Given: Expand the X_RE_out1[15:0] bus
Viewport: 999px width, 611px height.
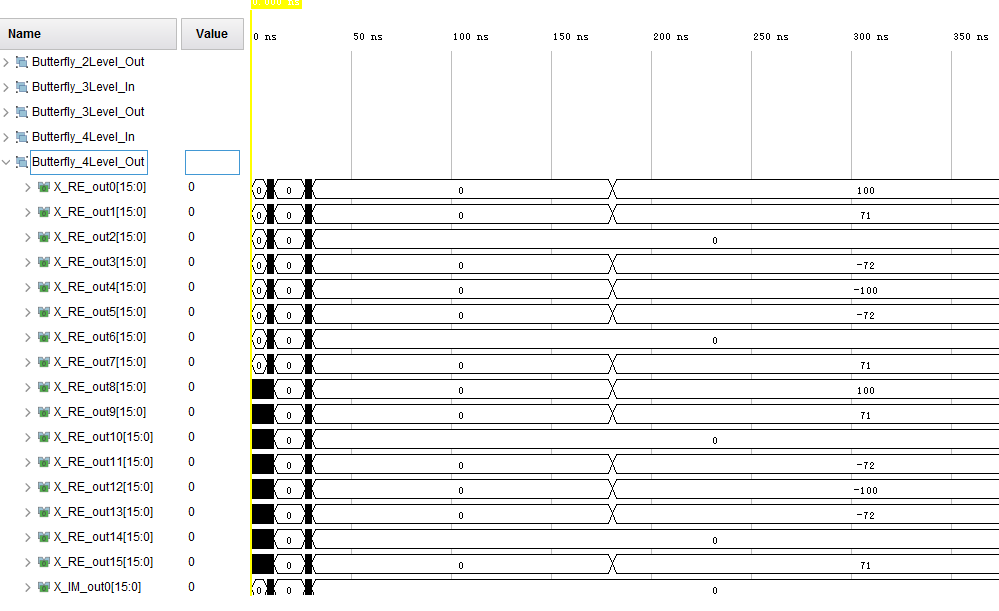Looking at the screenshot, I should (x=27, y=212).
